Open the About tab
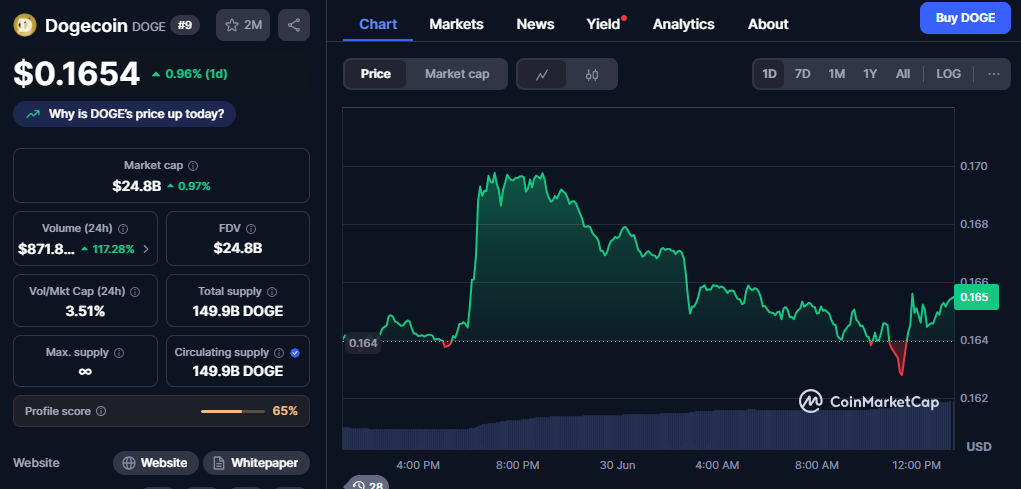 (768, 25)
